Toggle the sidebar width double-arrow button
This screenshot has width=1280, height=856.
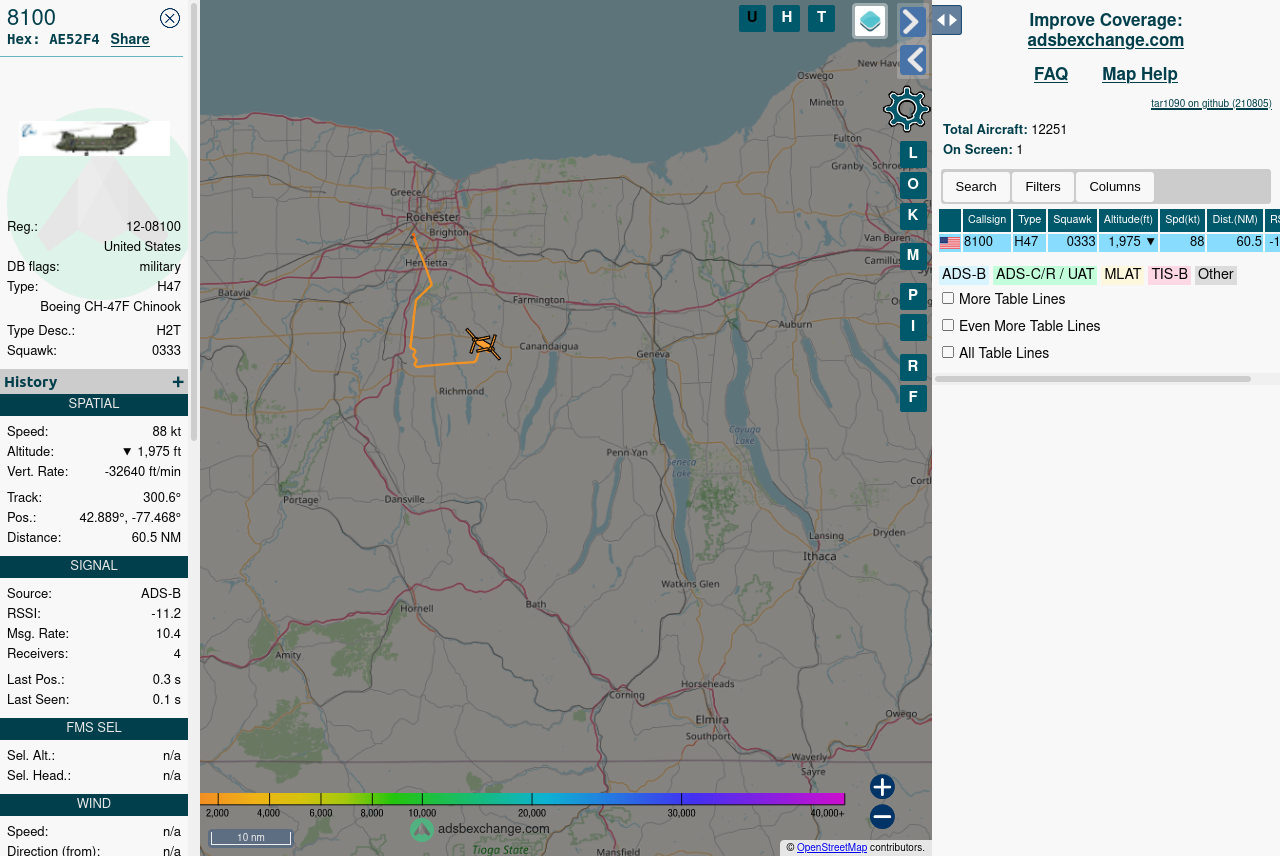click(947, 20)
